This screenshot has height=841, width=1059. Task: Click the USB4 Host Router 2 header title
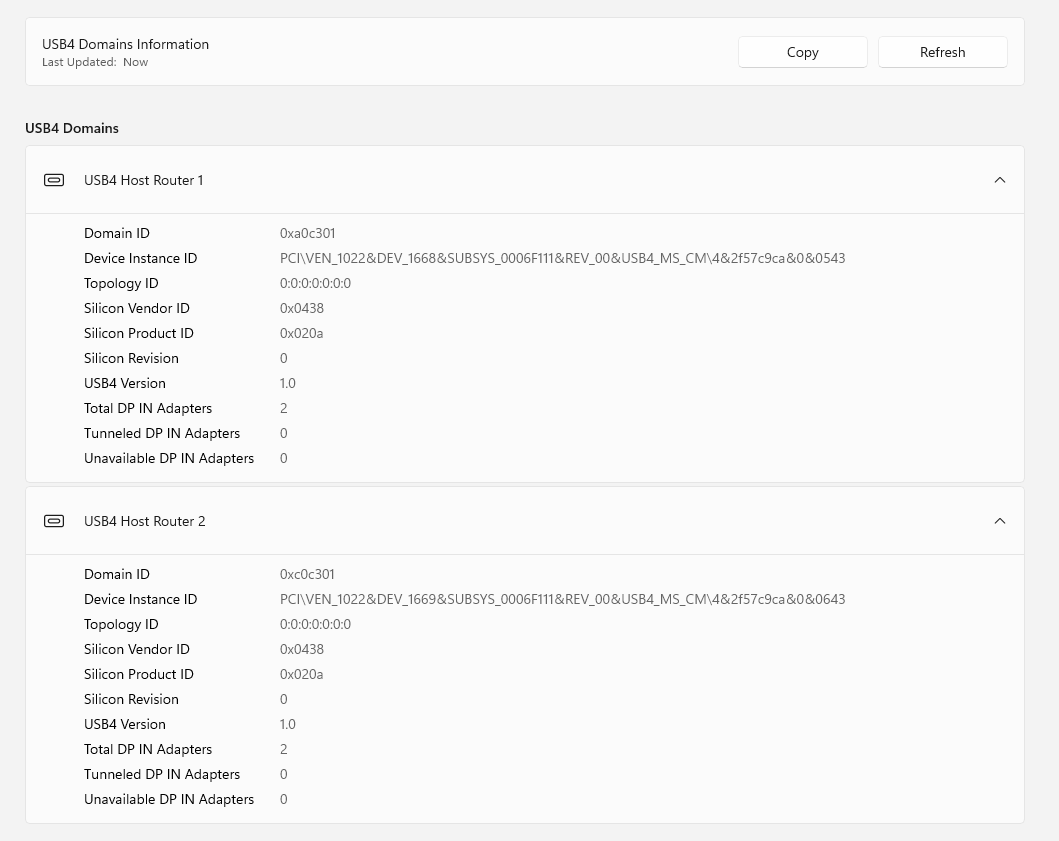tap(145, 521)
